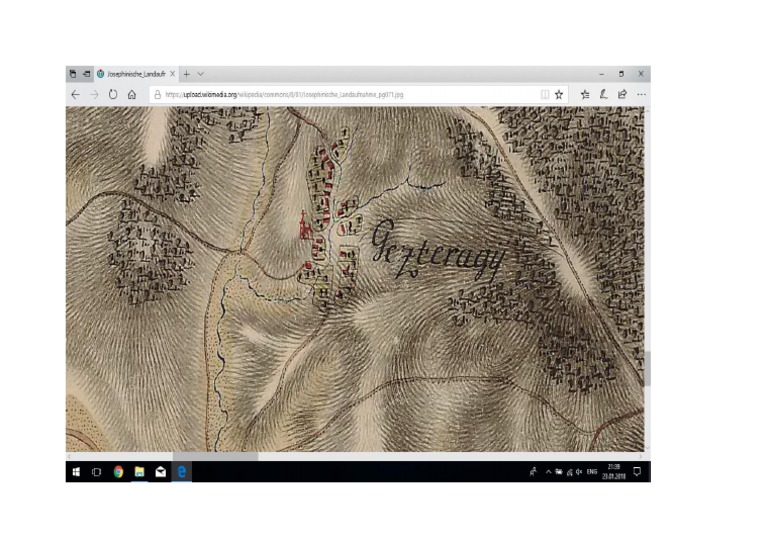
Task: Show hidden system tray icons
Action: click(x=548, y=472)
